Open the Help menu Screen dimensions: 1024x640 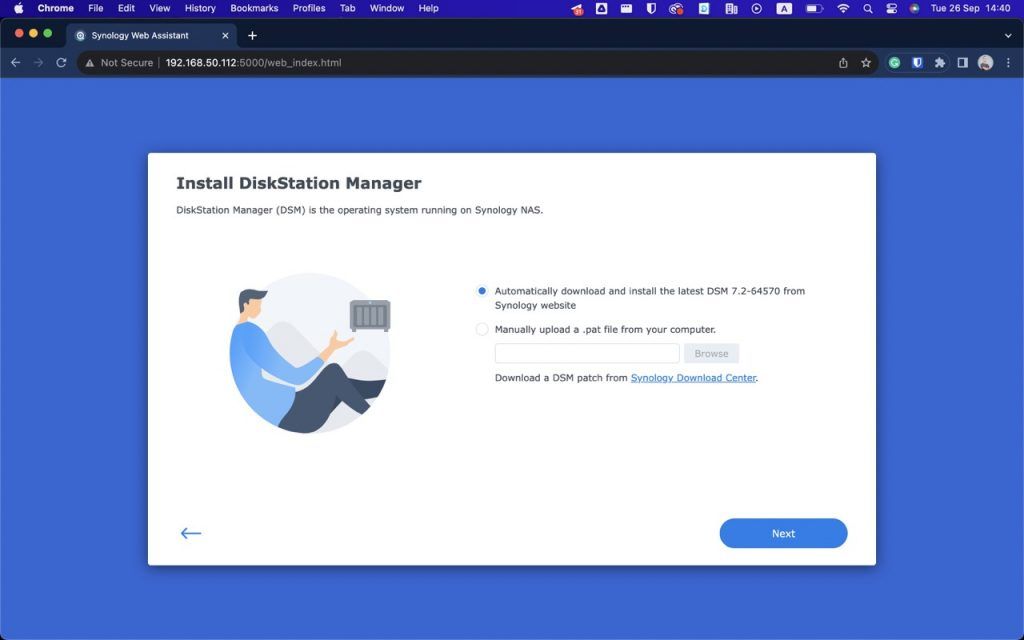coord(428,8)
